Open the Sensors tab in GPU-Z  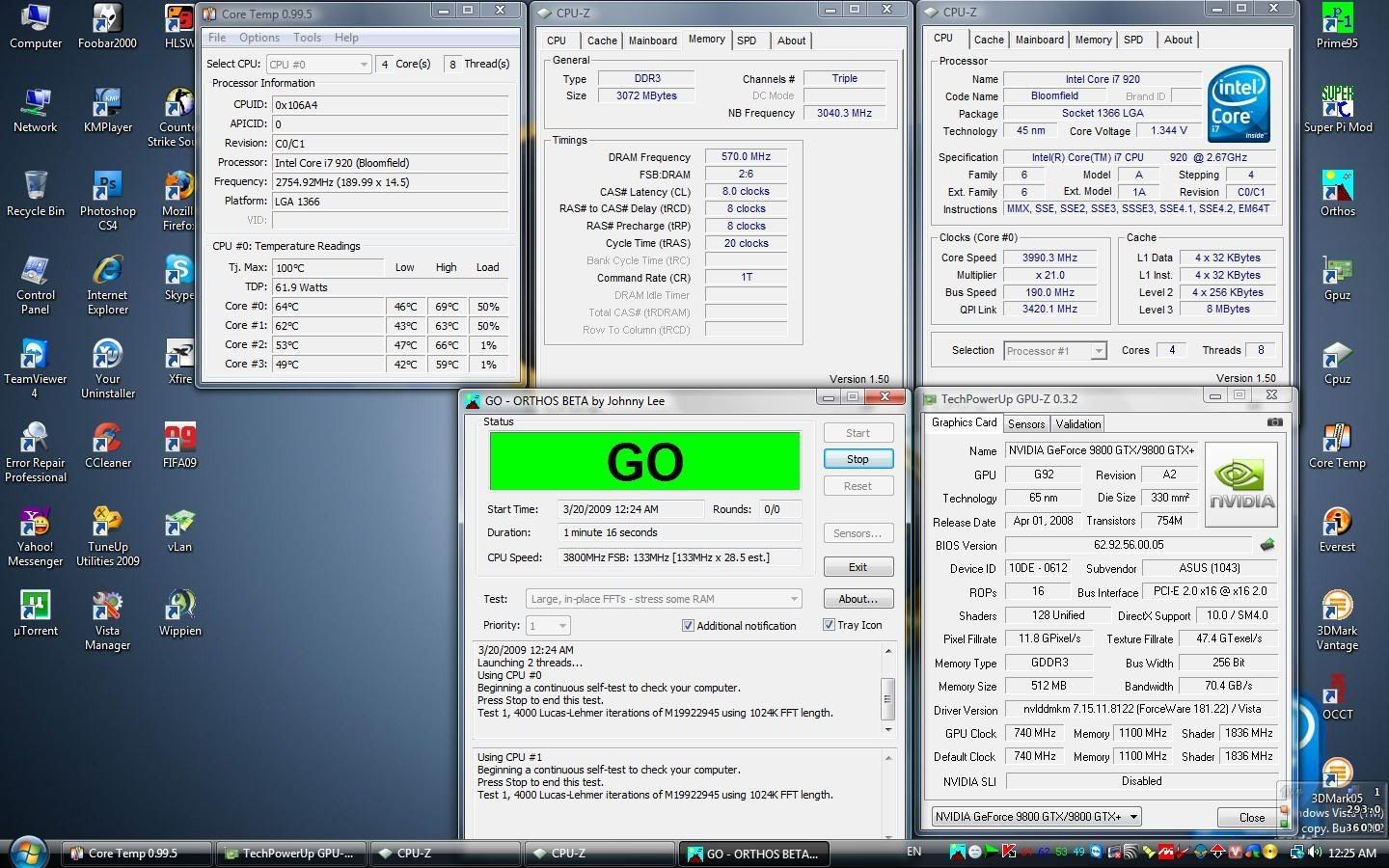(1026, 424)
